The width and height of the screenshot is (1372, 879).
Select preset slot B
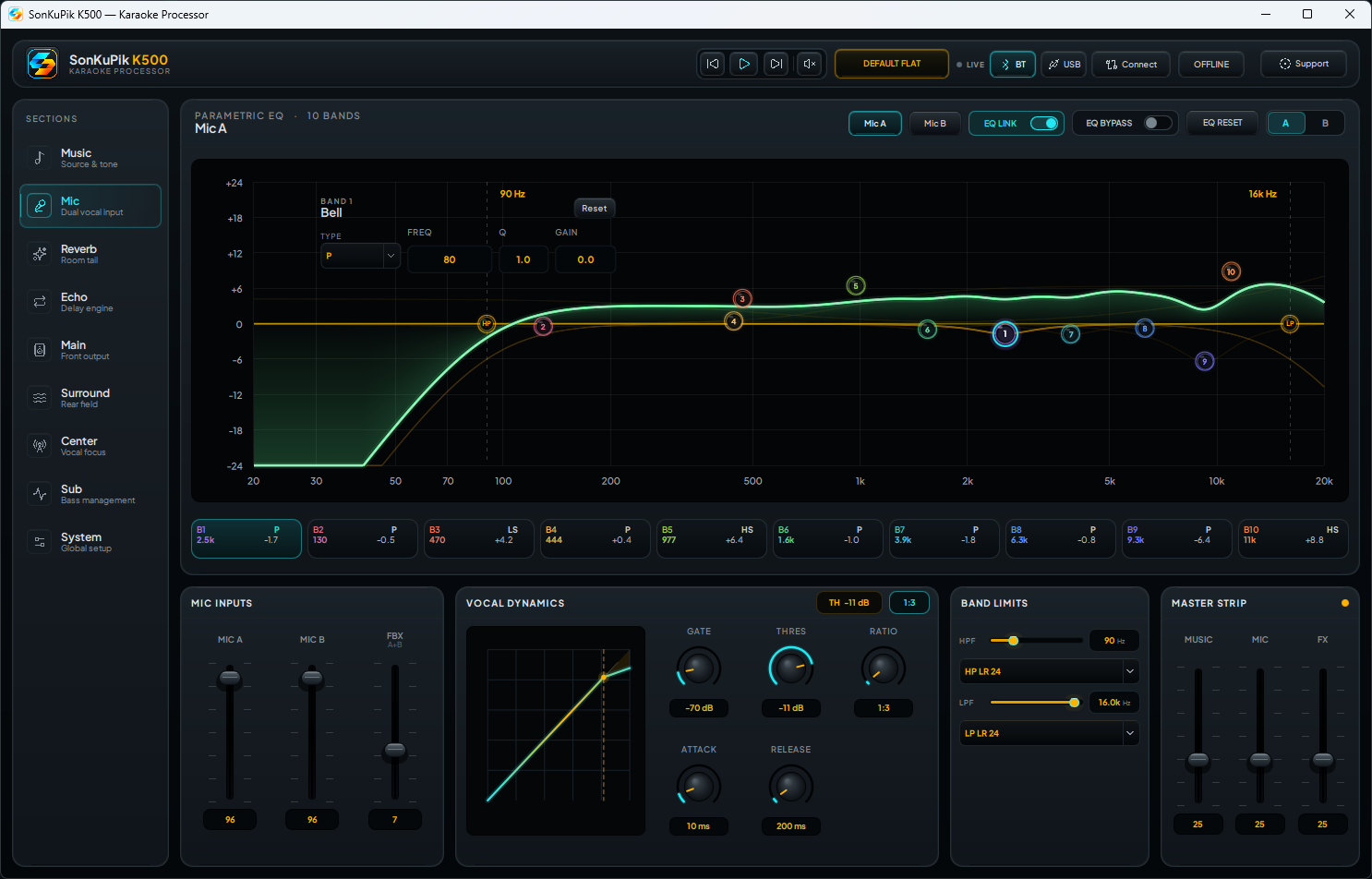1325,123
